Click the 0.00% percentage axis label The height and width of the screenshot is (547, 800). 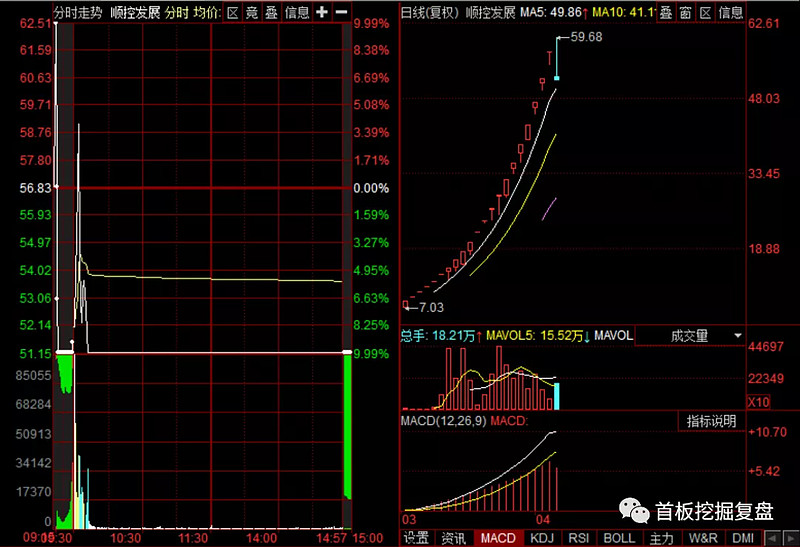(x=371, y=188)
